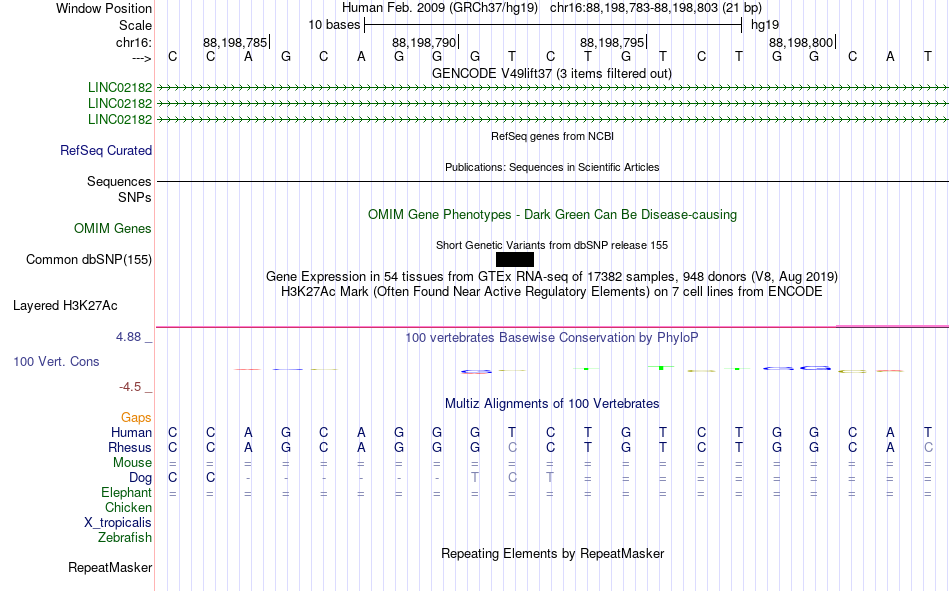Click the black dbSNP variant block
This screenshot has height=591, width=950.
tap(514, 259)
